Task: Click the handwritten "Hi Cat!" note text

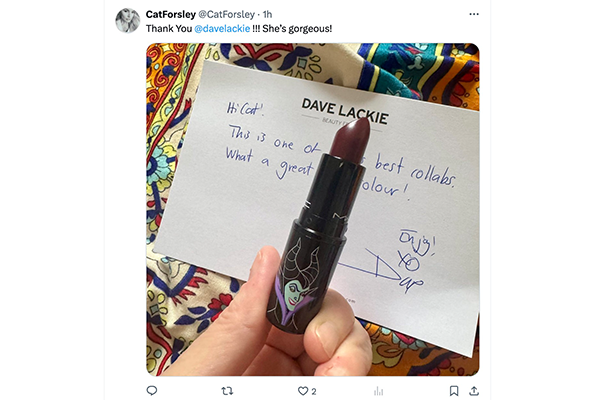Action: click(246, 107)
